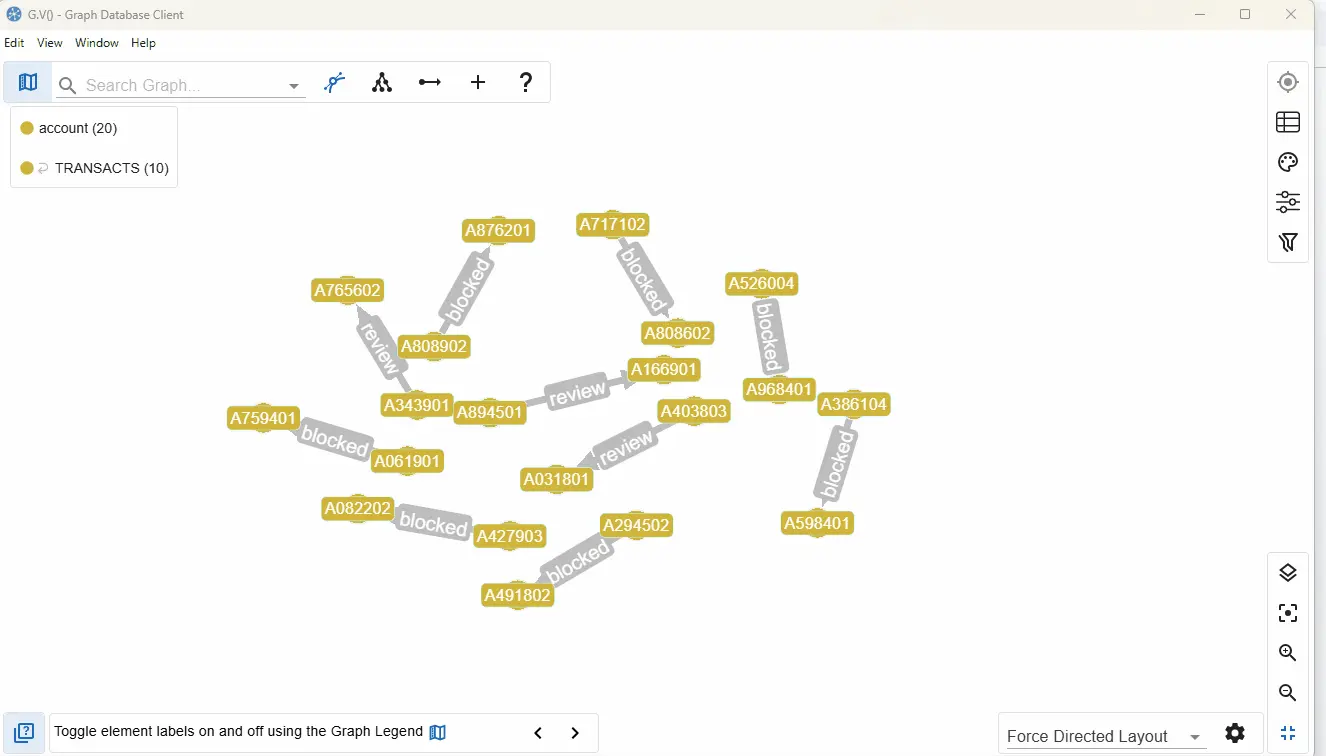Toggle account labels in the legend
Screen dimensions: 1326x756
77,128
